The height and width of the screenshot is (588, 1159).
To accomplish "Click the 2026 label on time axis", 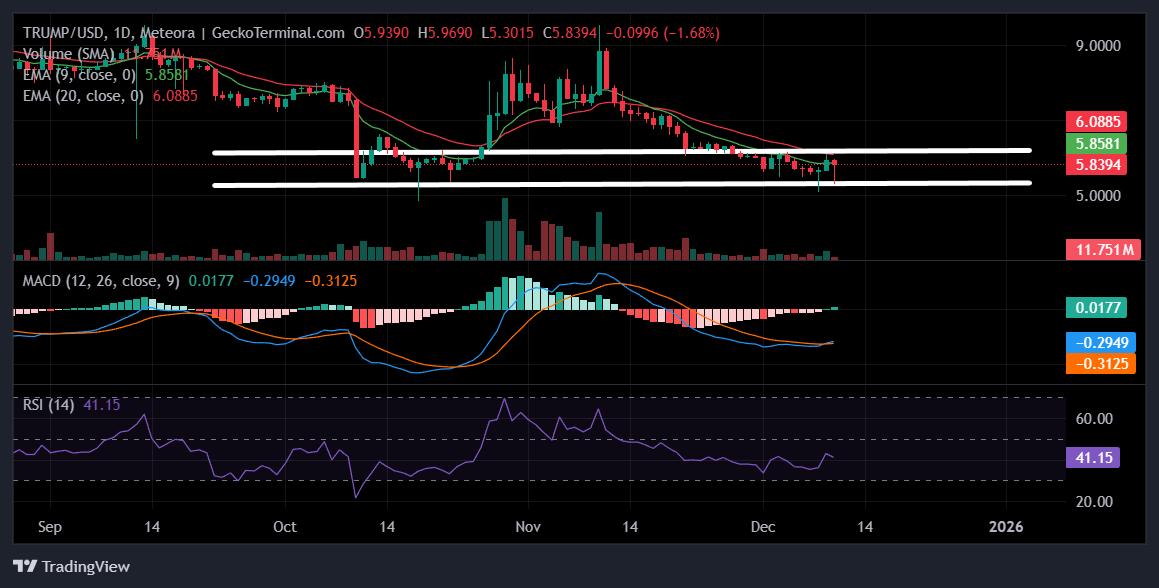I will (x=1006, y=527).
